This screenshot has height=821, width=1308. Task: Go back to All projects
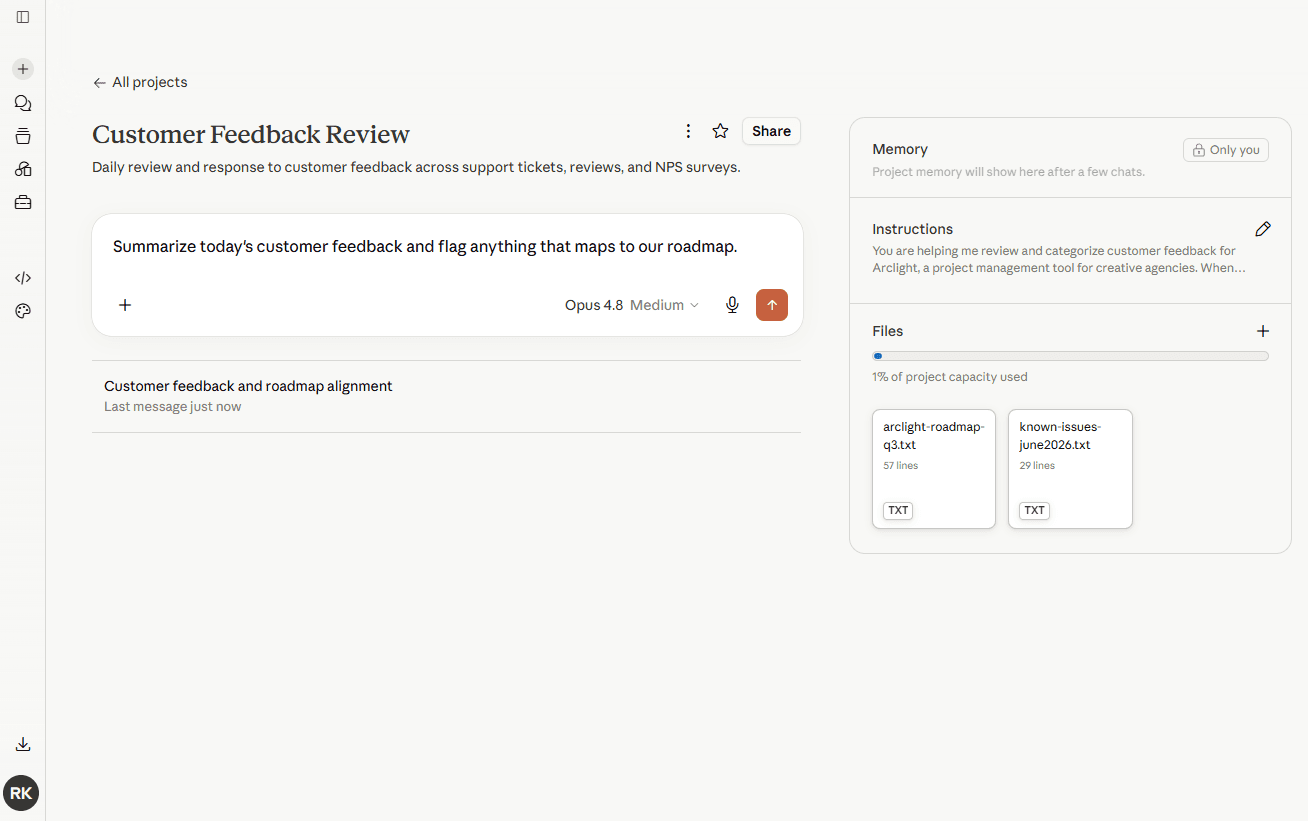[x=140, y=82]
